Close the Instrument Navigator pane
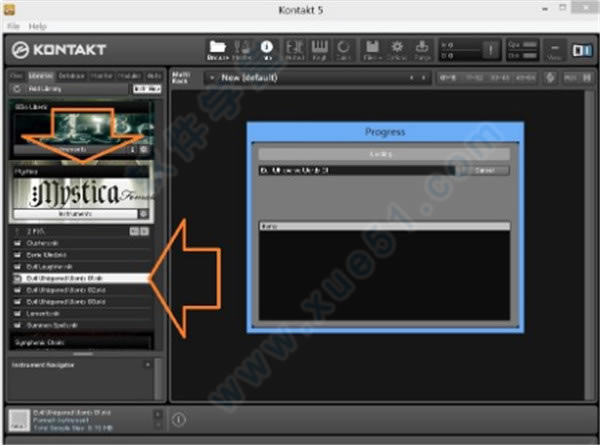The height and width of the screenshot is (445, 600). pyautogui.click(x=148, y=365)
